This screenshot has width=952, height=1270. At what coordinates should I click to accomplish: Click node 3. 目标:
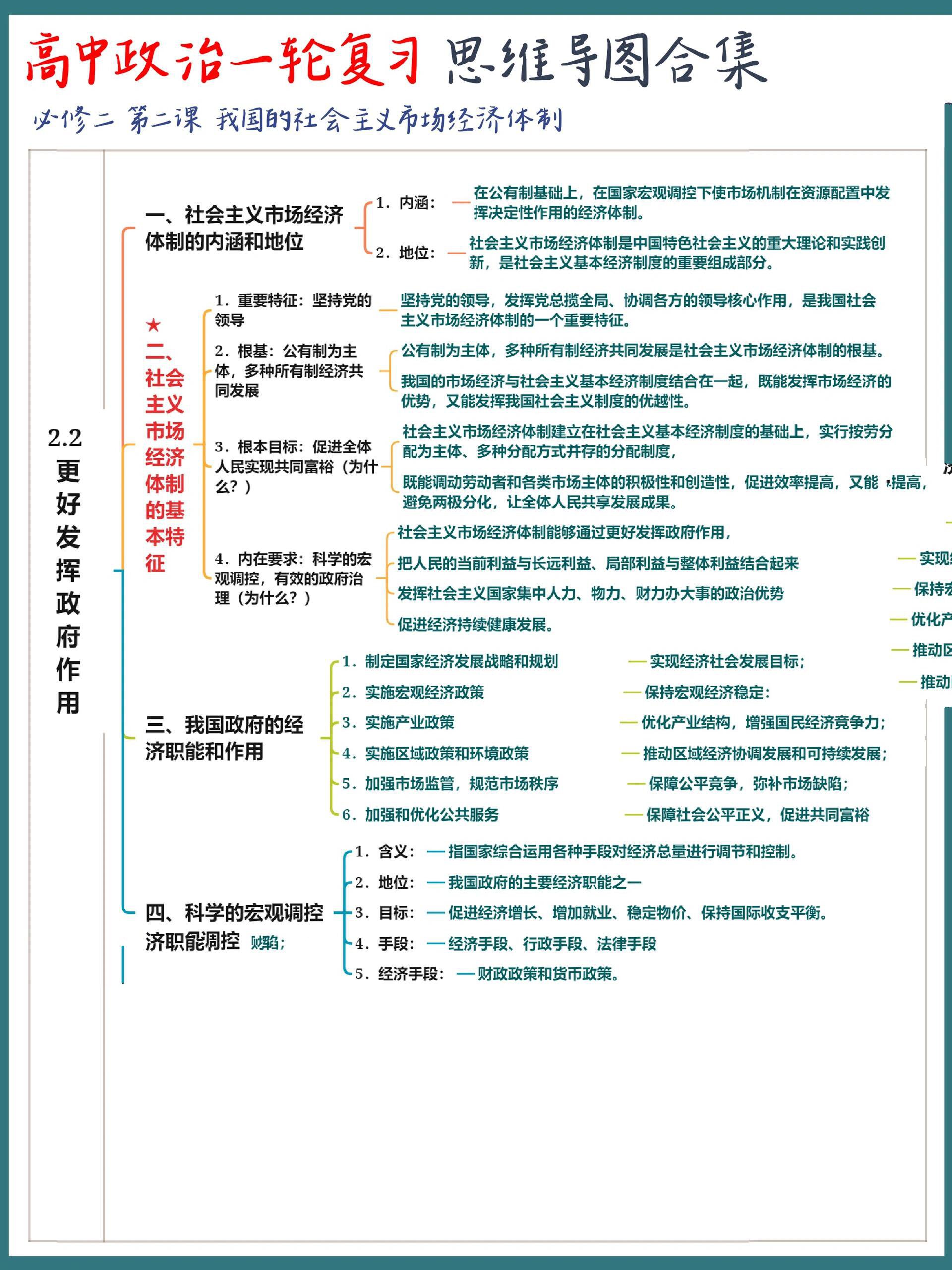point(384,912)
